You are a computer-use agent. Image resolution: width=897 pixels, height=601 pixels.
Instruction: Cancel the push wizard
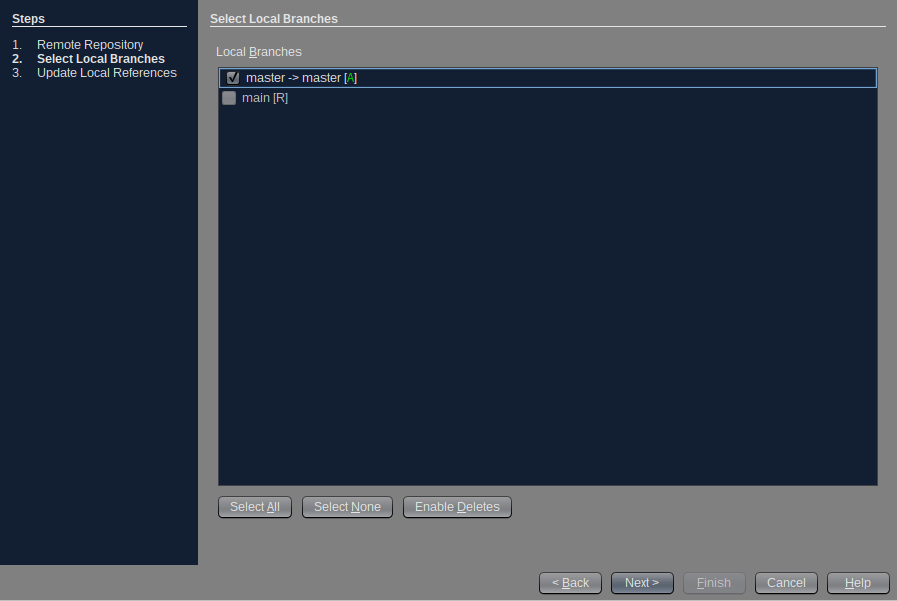point(786,583)
